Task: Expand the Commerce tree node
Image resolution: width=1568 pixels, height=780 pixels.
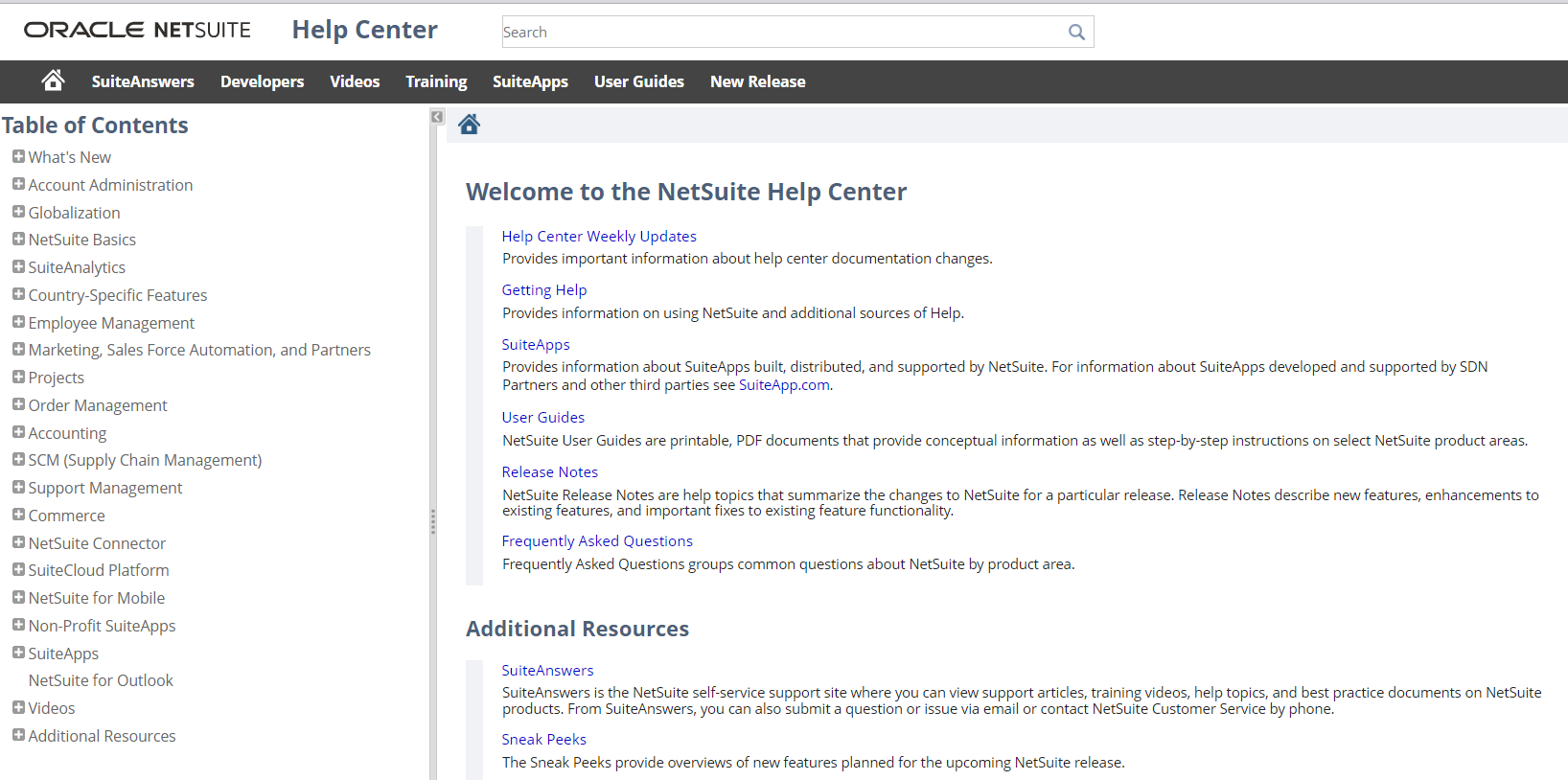Action: (18, 515)
